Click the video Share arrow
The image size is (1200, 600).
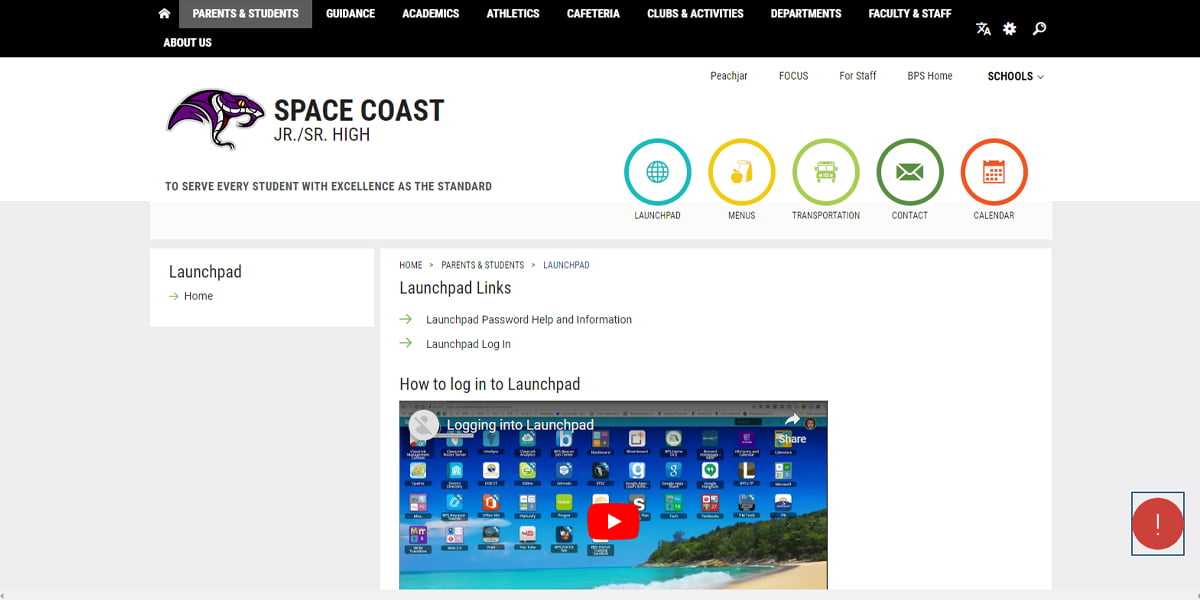tap(792, 427)
